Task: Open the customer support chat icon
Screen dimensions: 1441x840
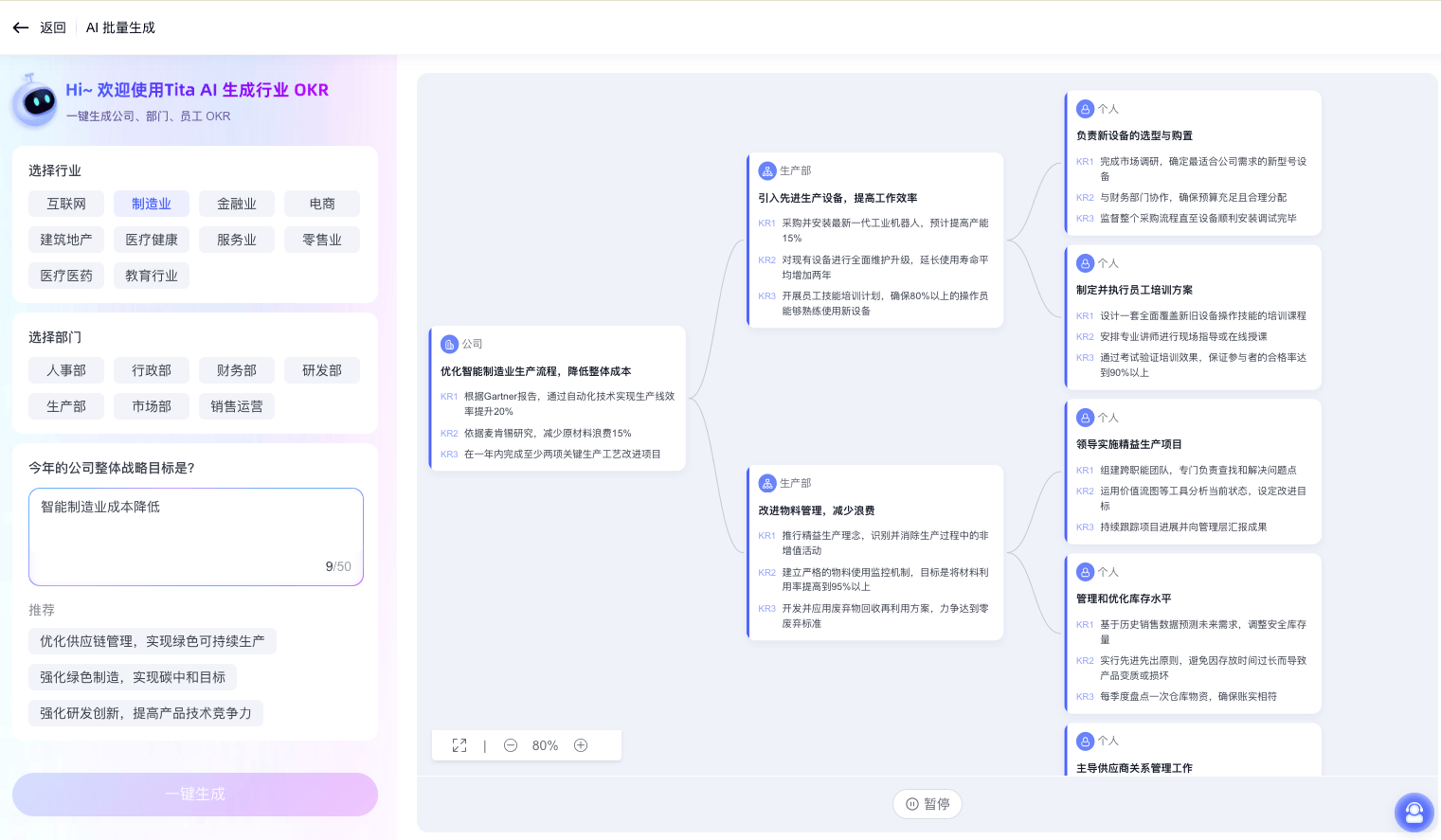Action: tap(1414, 812)
